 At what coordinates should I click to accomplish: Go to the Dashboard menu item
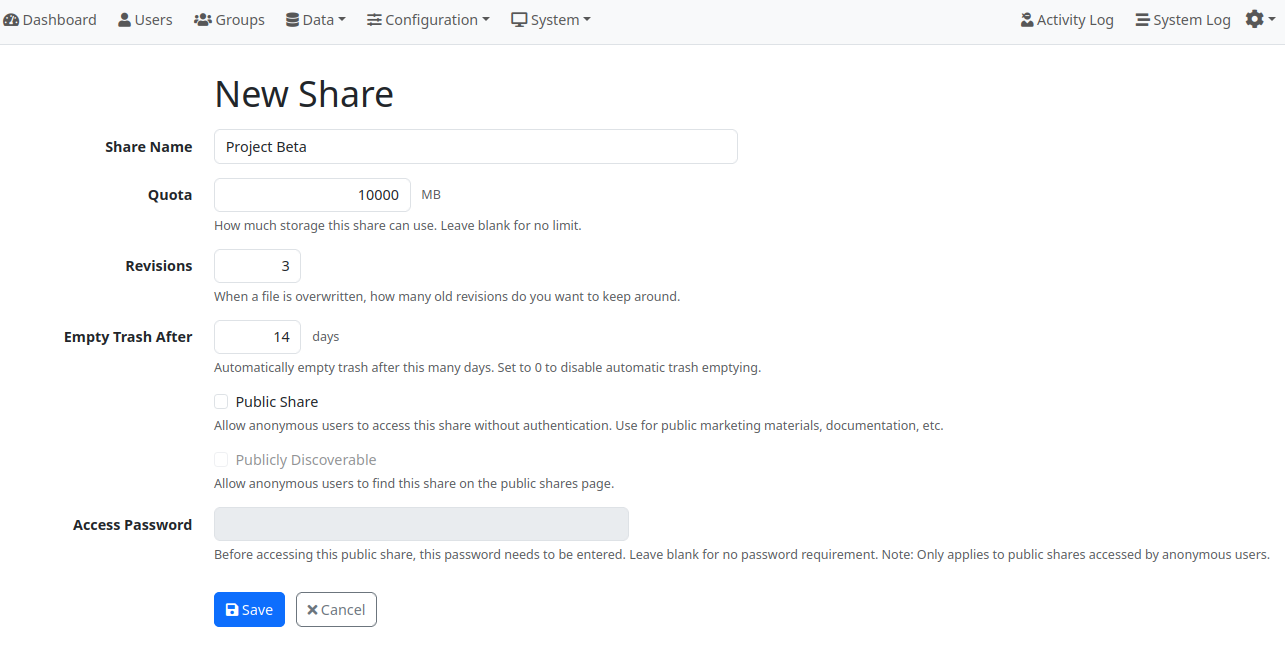(50, 18)
